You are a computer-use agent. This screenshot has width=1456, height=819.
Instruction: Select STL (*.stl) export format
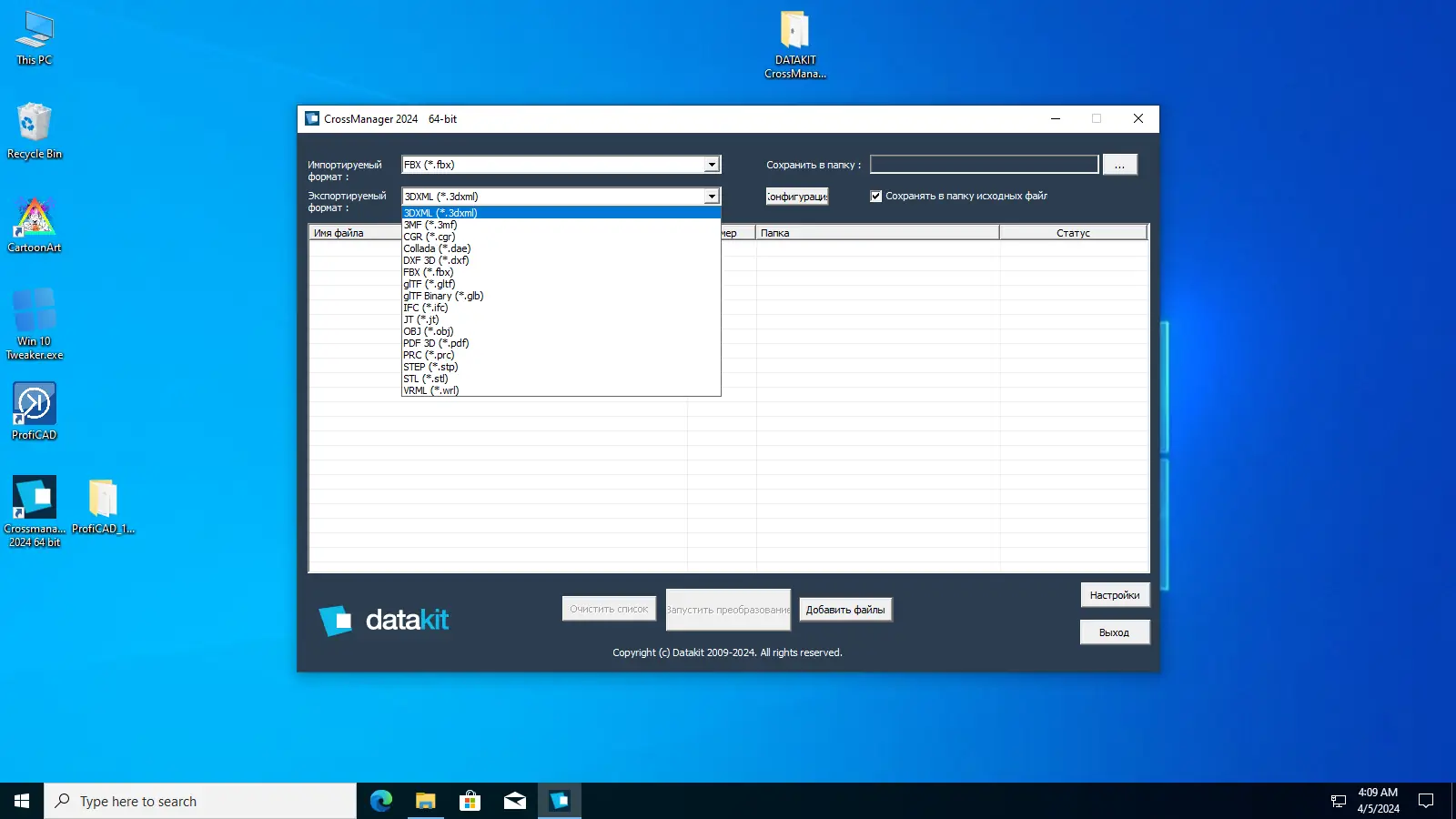[x=561, y=379]
